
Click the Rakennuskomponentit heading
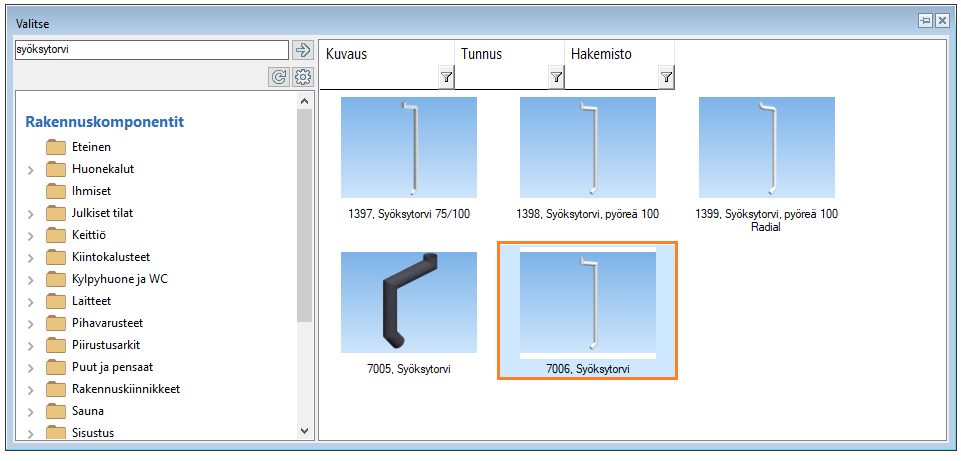[x=104, y=122]
